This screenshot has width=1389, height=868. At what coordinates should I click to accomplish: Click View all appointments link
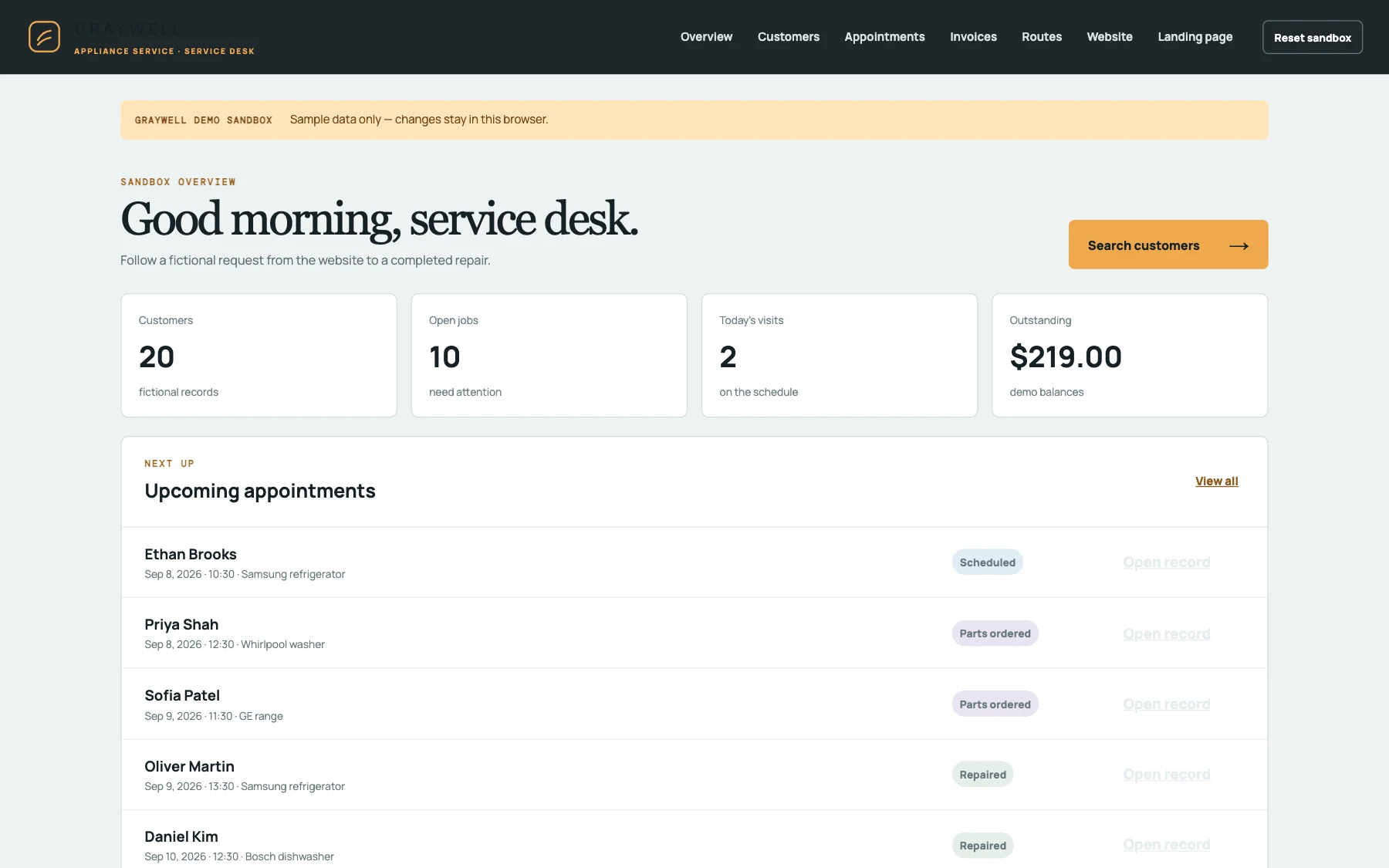click(1216, 481)
